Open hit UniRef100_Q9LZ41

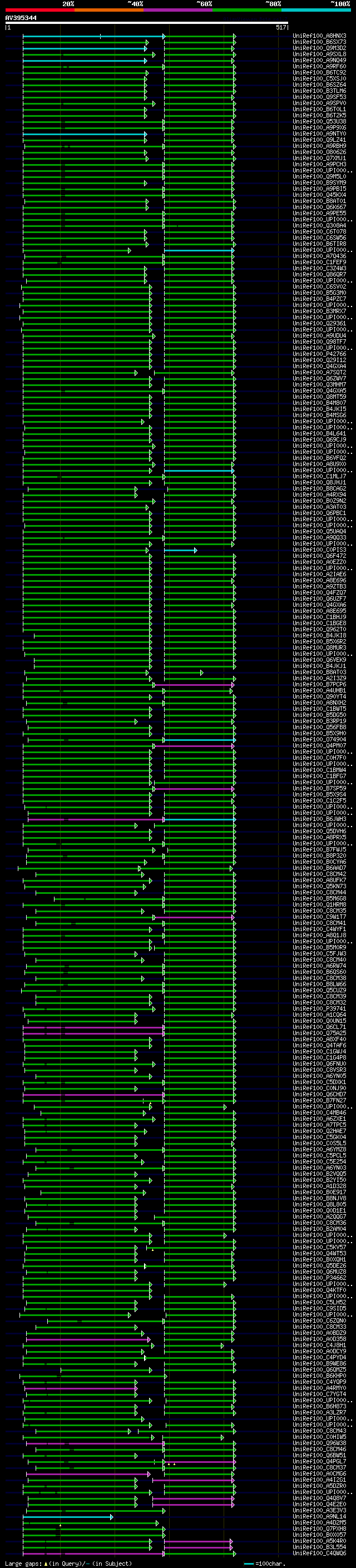pos(319,140)
